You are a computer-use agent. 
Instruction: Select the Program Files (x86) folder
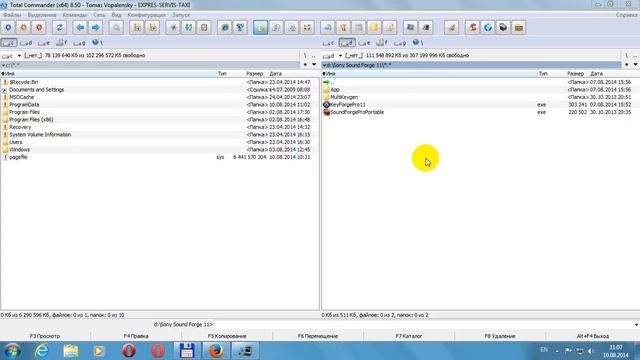coord(31,120)
